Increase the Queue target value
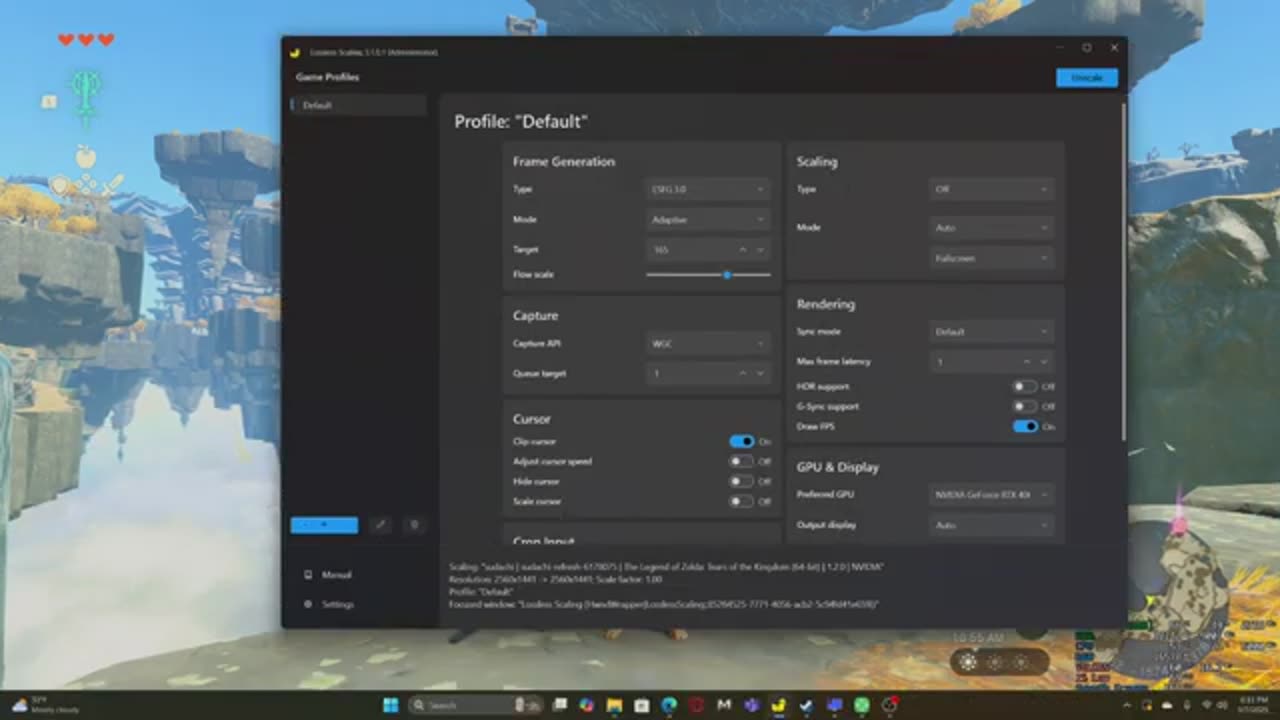The image size is (1280, 720). [x=743, y=373]
